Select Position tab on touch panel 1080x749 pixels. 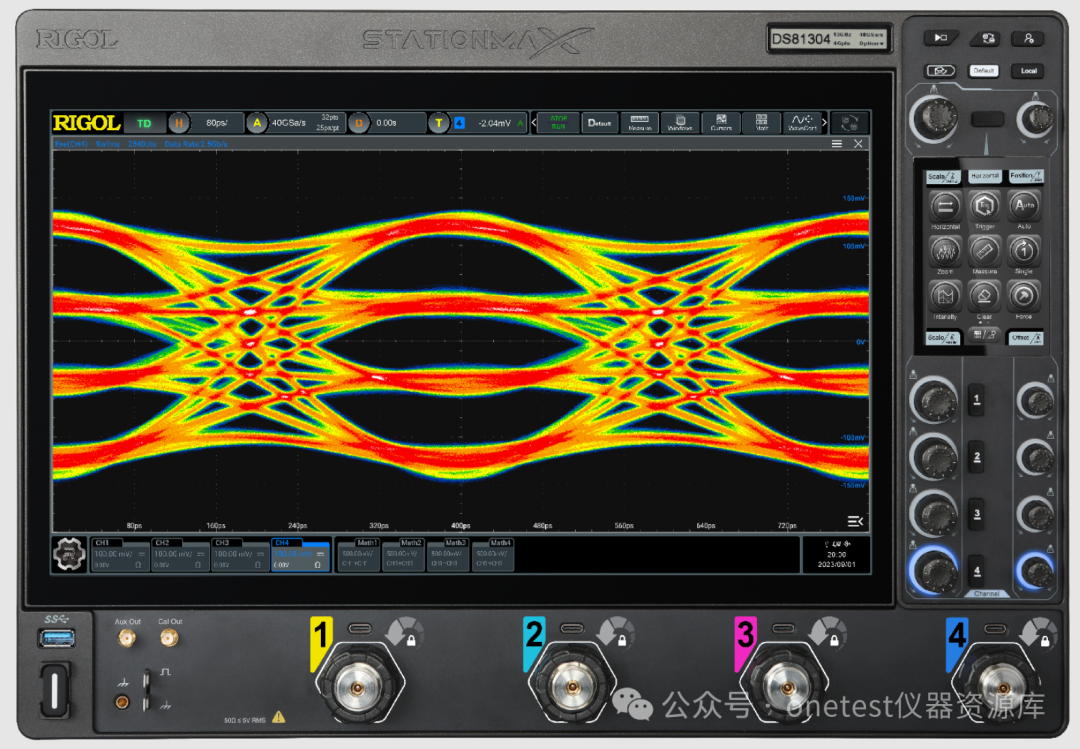tap(1026, 176)
